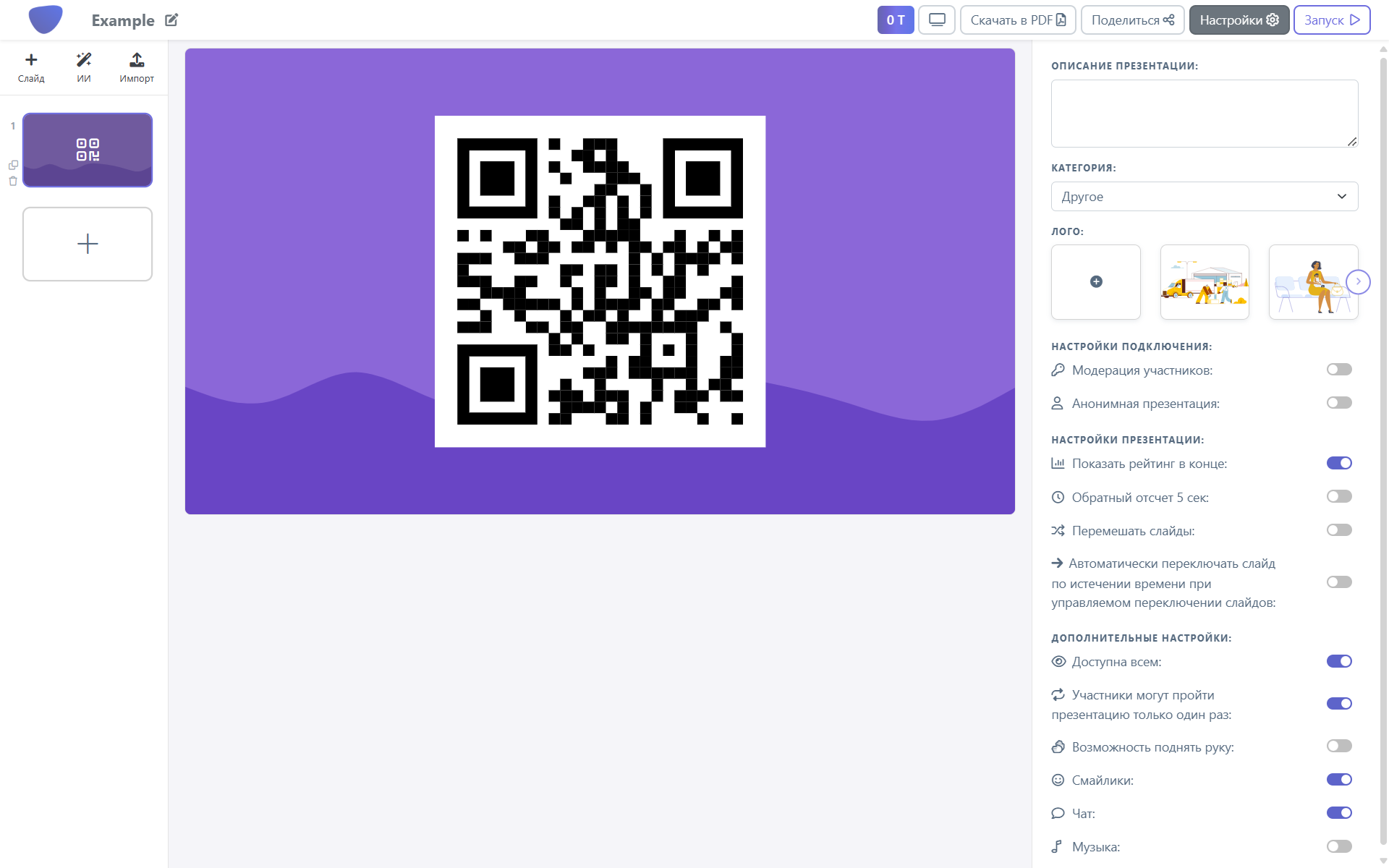This screenshot has height=868, width=1389.
Task: Click Поделиться share button
Action: (1132, 20)
